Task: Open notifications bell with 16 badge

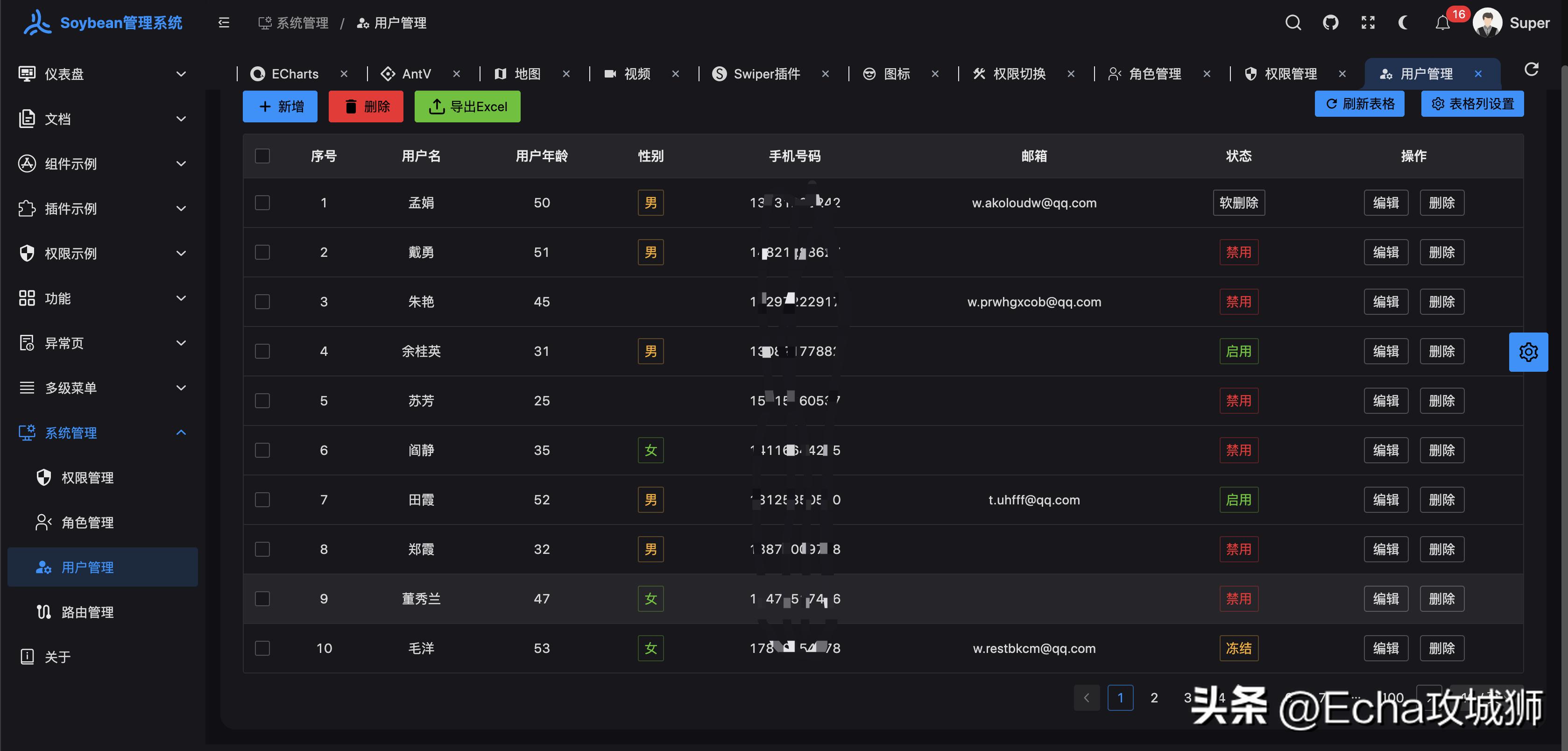Action: pyautogui.click(x=1442, y=23)
